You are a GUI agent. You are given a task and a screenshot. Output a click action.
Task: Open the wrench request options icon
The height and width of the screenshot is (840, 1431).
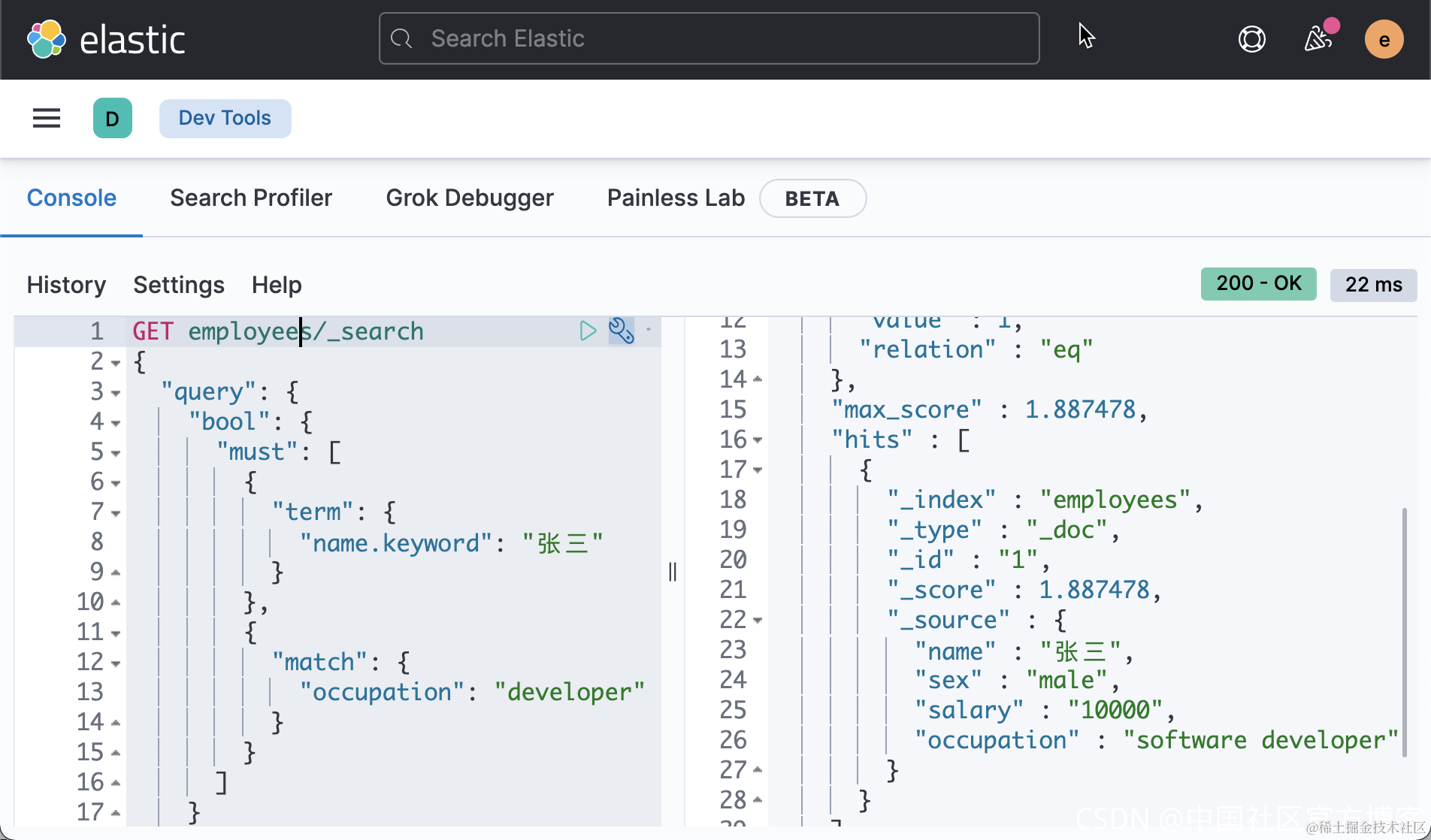click(x=621, y=331)
